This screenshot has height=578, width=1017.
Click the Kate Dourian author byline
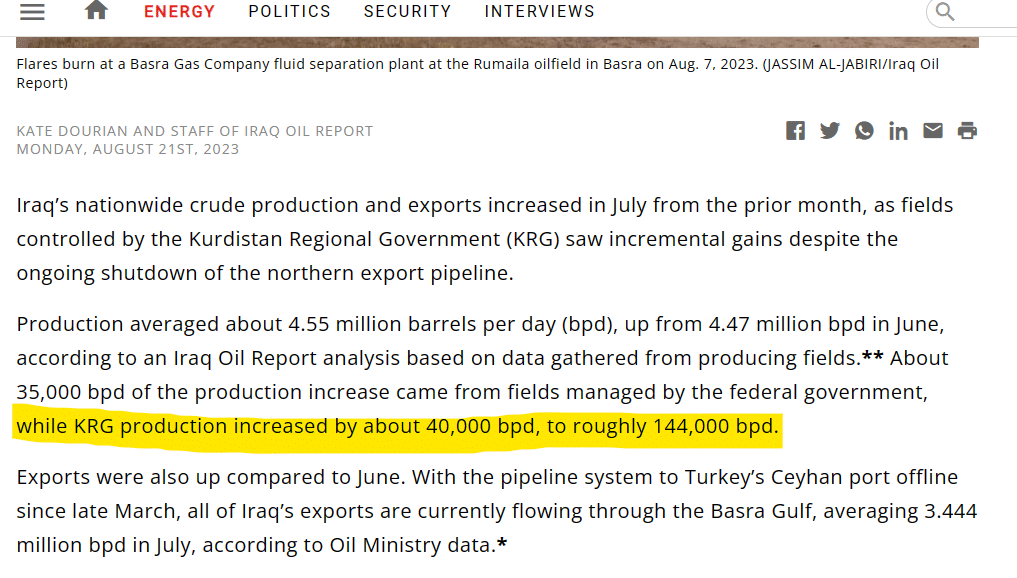pos(194,131)
